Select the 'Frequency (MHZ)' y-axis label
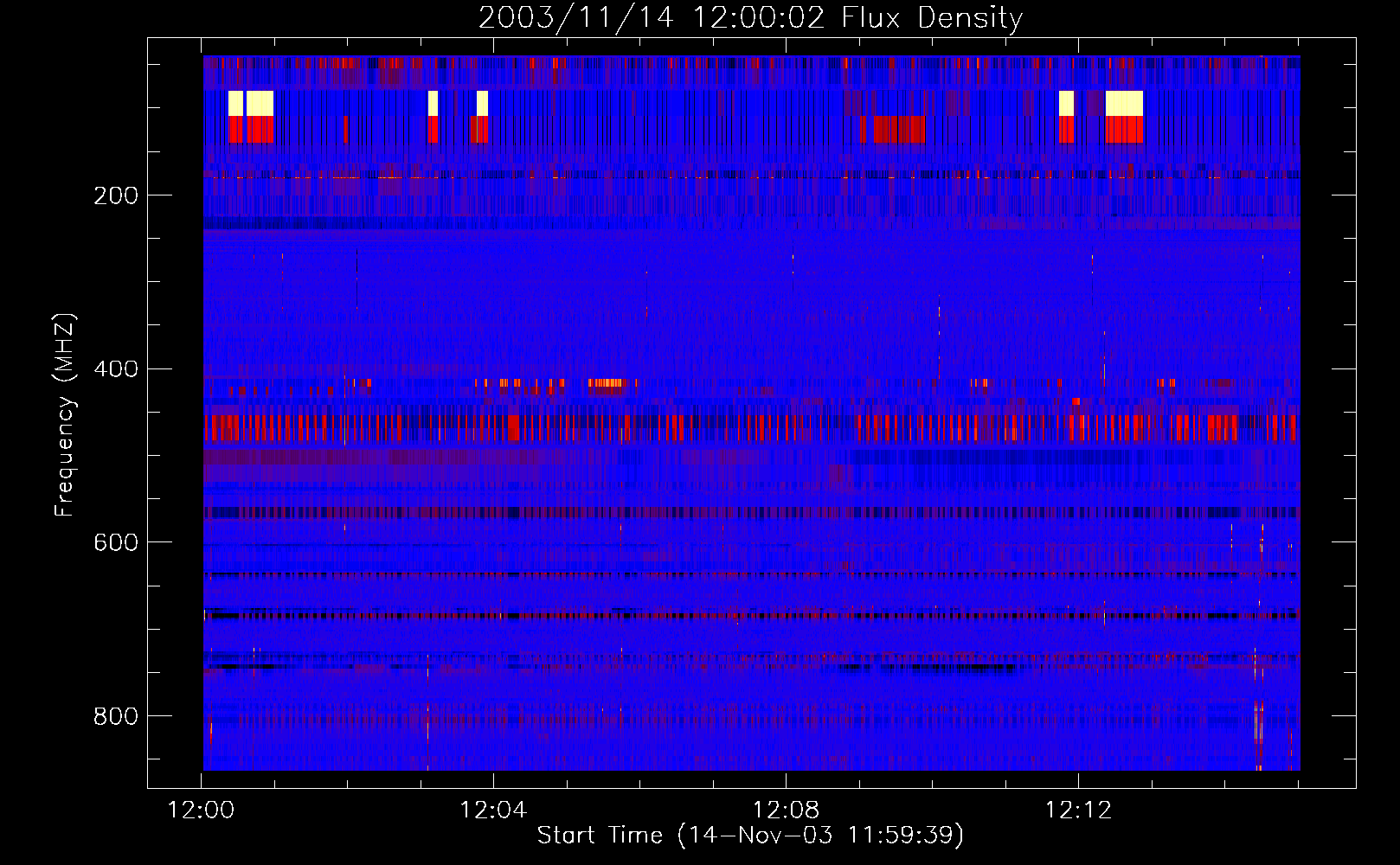Image resolution: width=1400 pixels, height=865 pixels. click(65, 414)
